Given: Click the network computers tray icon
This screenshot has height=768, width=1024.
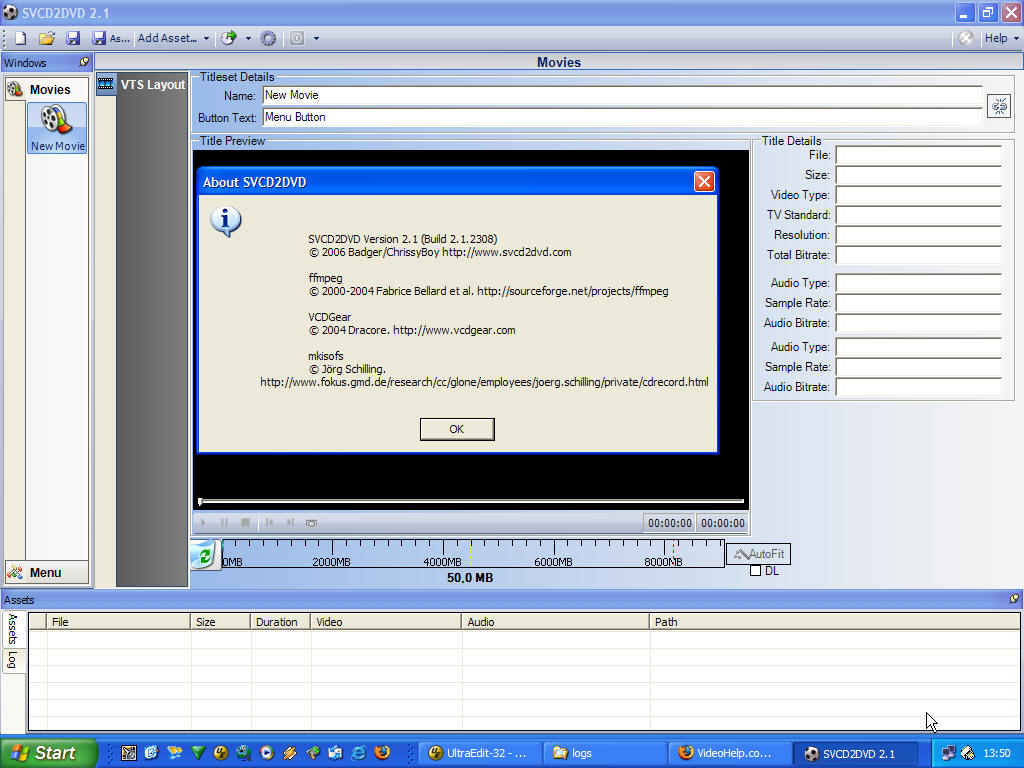Looking at the screenshot, I should [948, 753].
